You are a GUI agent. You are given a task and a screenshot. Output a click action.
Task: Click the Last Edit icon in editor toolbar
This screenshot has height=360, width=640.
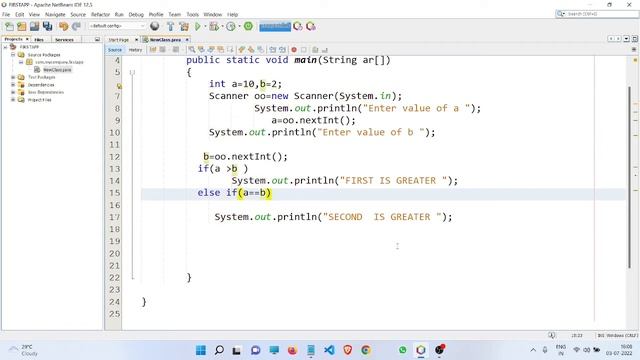[153, 50]
